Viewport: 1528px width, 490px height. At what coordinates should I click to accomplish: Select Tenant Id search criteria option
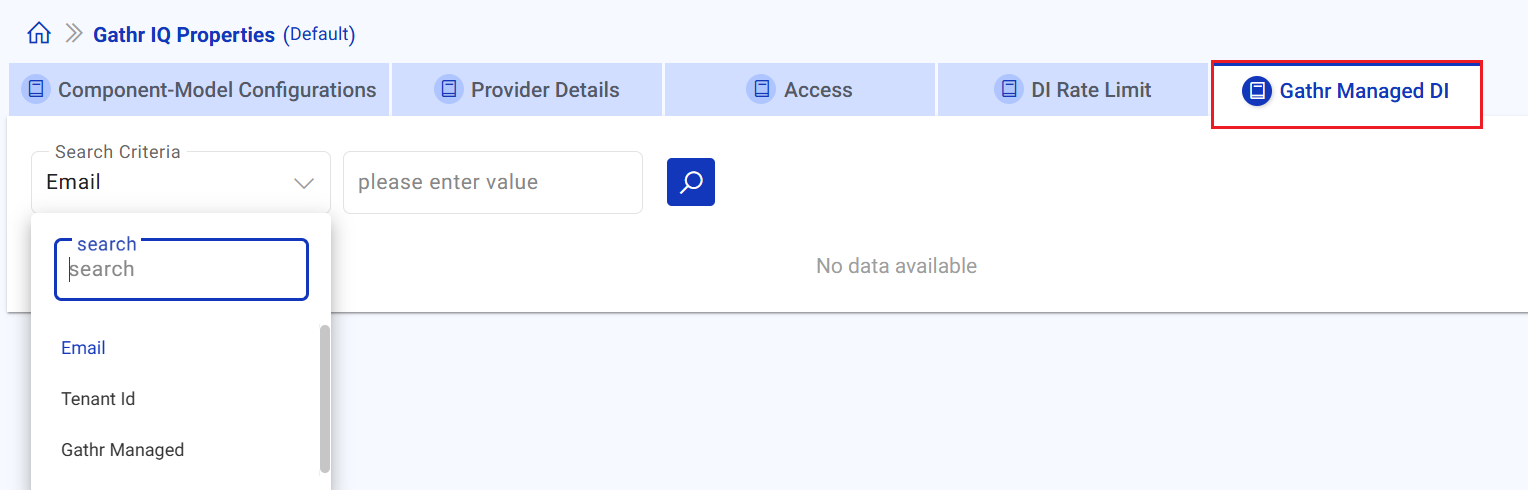coord(98,399)
